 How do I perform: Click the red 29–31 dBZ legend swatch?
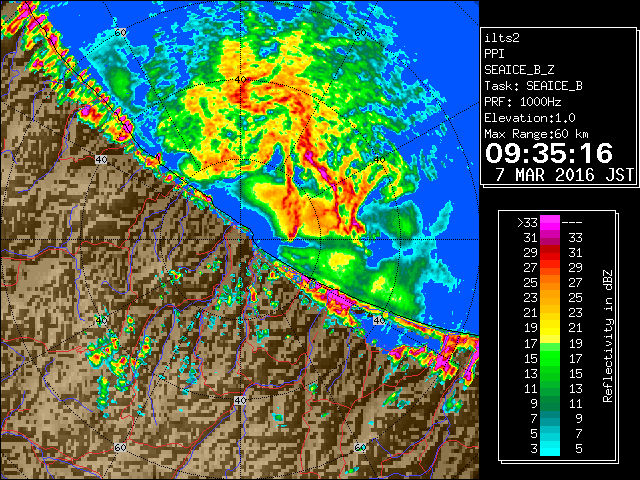(550, 253)
